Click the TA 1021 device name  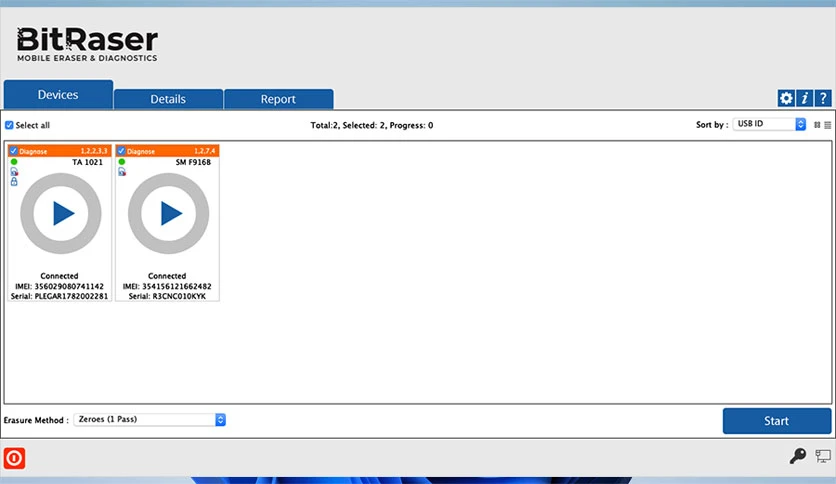point(87,162)
